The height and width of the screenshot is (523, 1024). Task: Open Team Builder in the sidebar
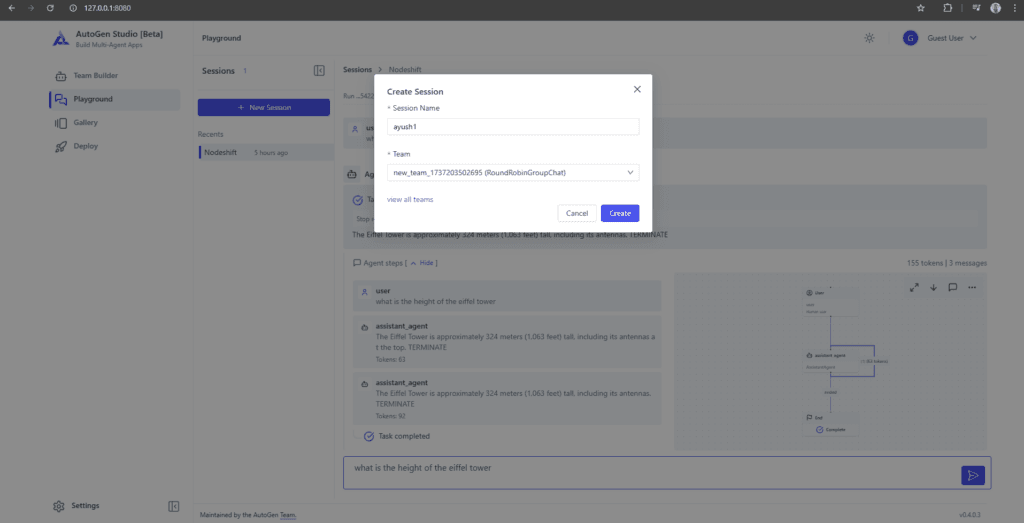pos(115,76)
